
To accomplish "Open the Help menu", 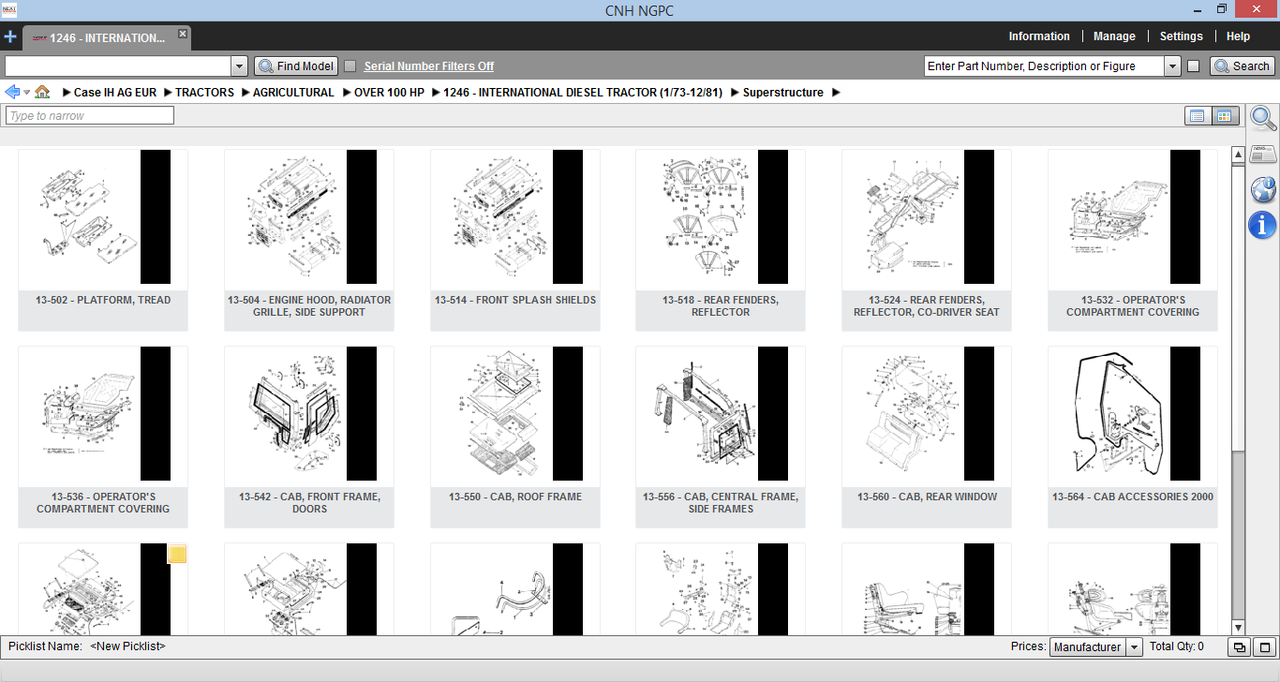I will 1238,36.
